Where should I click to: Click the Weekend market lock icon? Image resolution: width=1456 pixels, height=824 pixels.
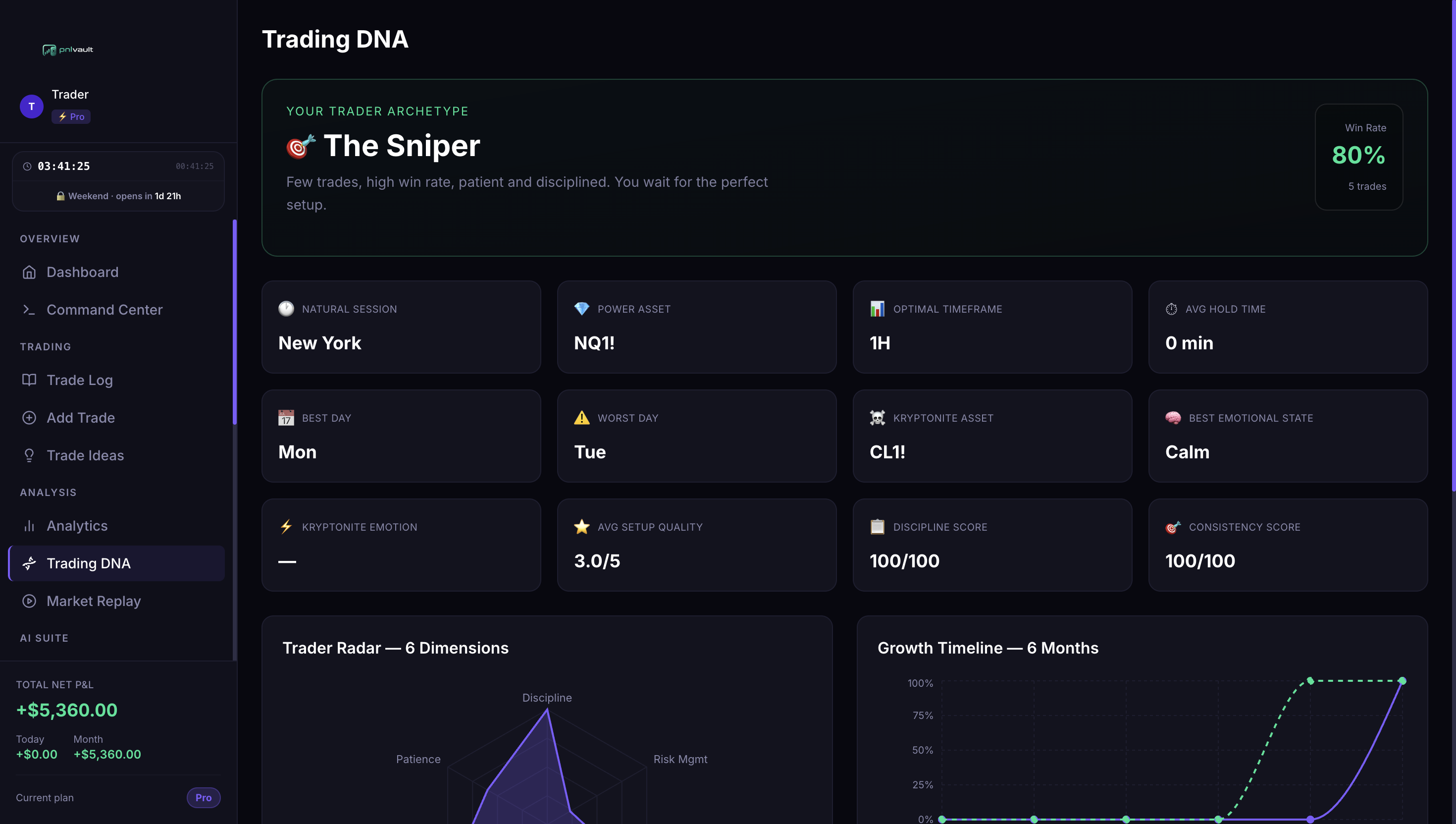pyautogui.click(x=60, y=196)
